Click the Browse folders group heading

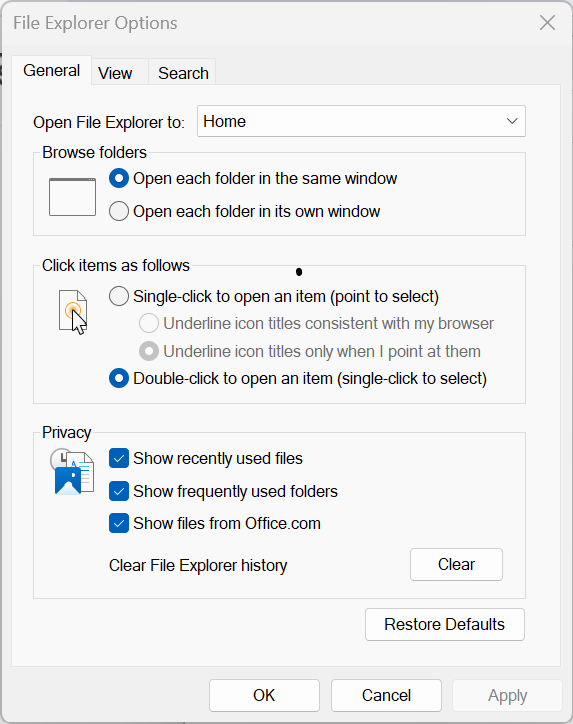(x=94, y=152)
